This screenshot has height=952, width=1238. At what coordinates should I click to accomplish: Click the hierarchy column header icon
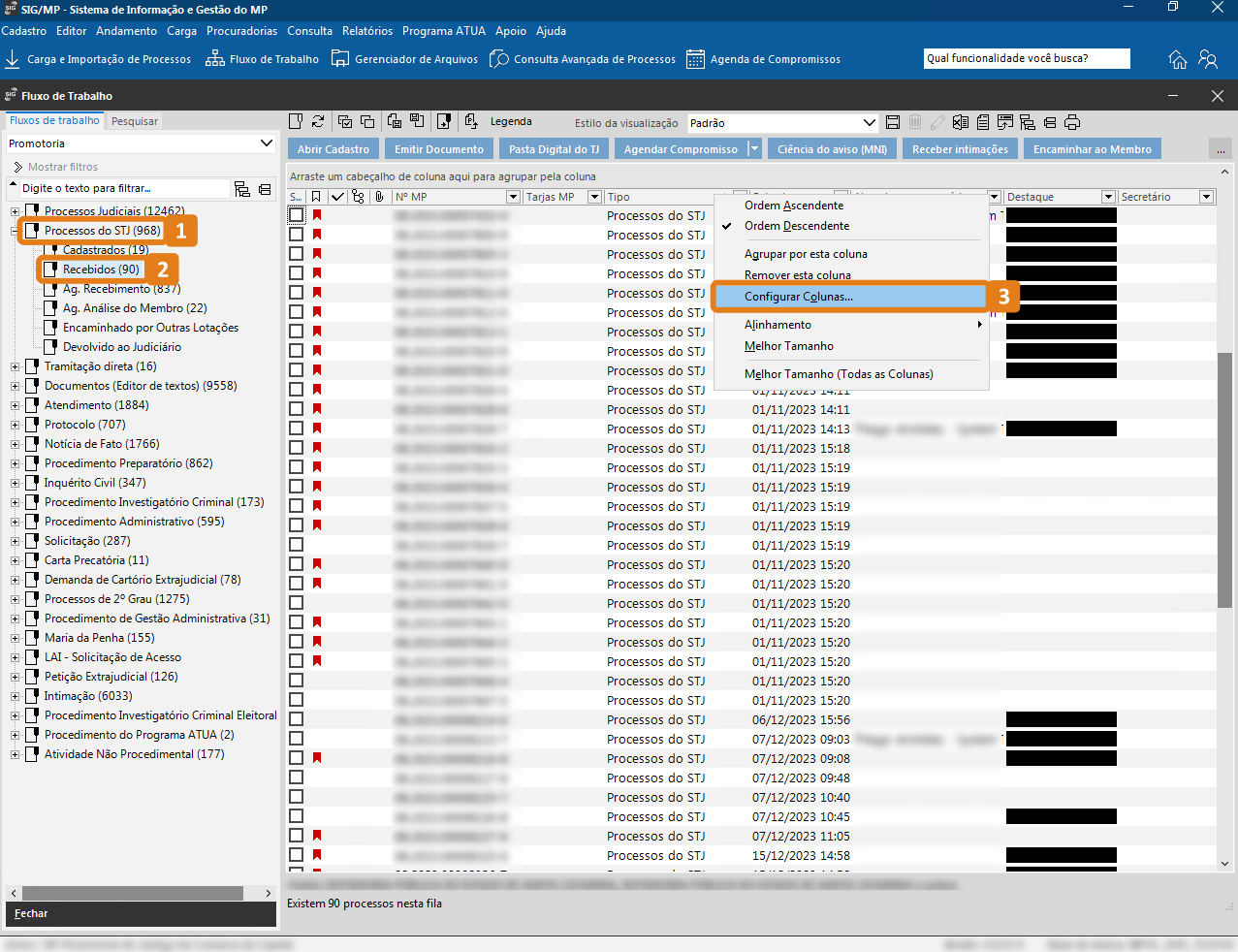tap(358, 197)
